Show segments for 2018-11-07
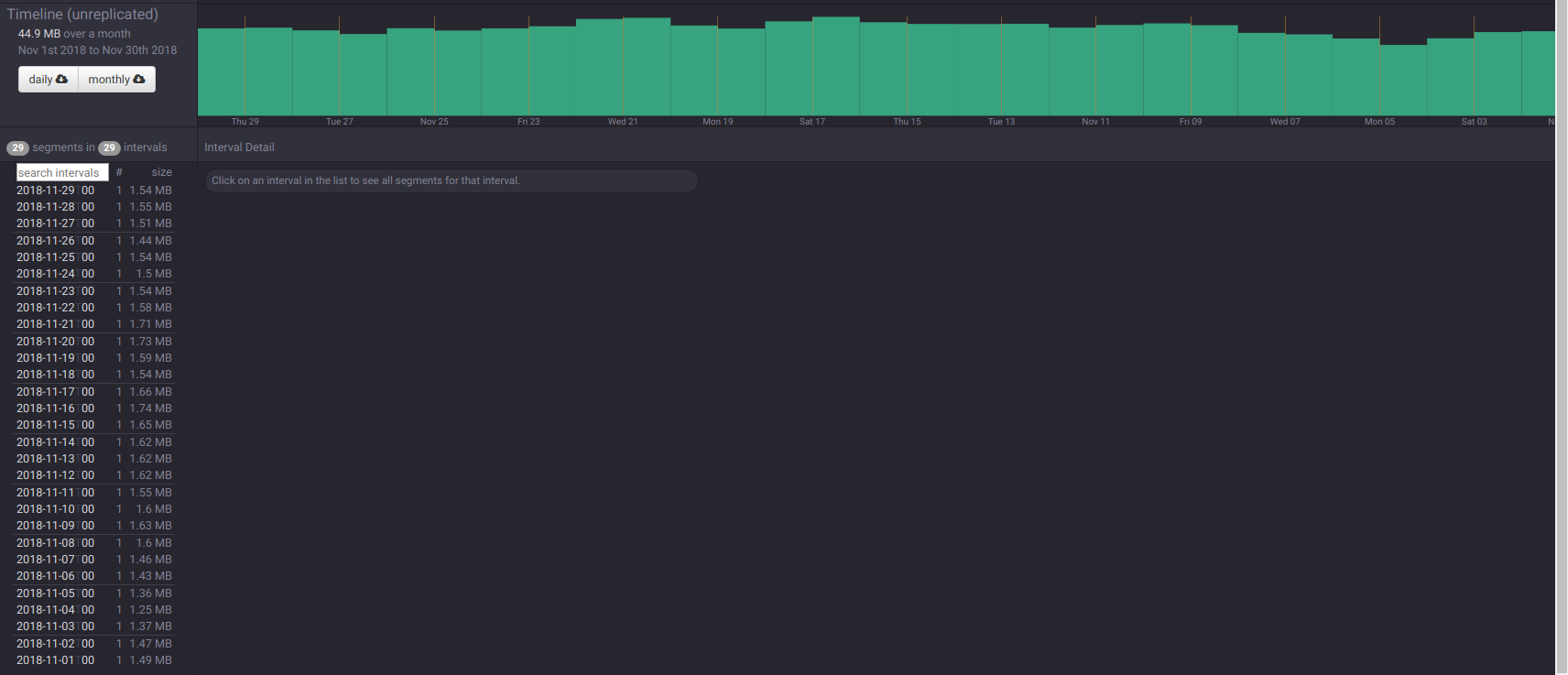This screenshot has width=1568, height=675. point(94,560)
